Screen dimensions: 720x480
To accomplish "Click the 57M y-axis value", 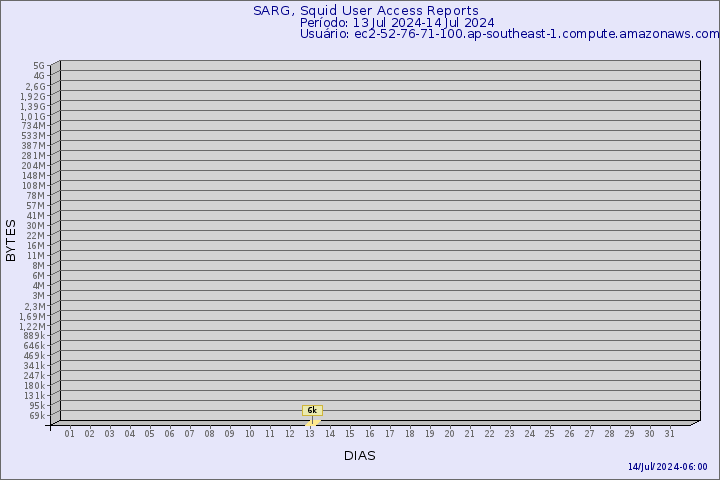I will pos(35,206).
